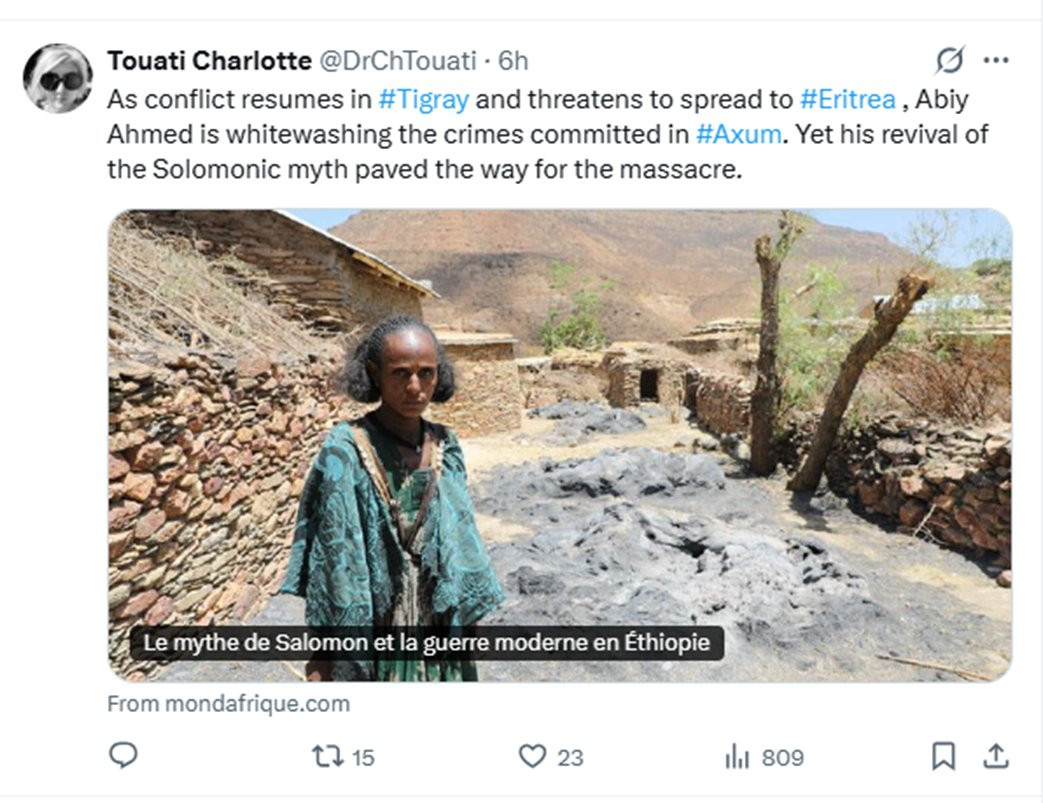Click the display name Touati Charlotte
Screen dimensions: 1043x803
(209, 61)
